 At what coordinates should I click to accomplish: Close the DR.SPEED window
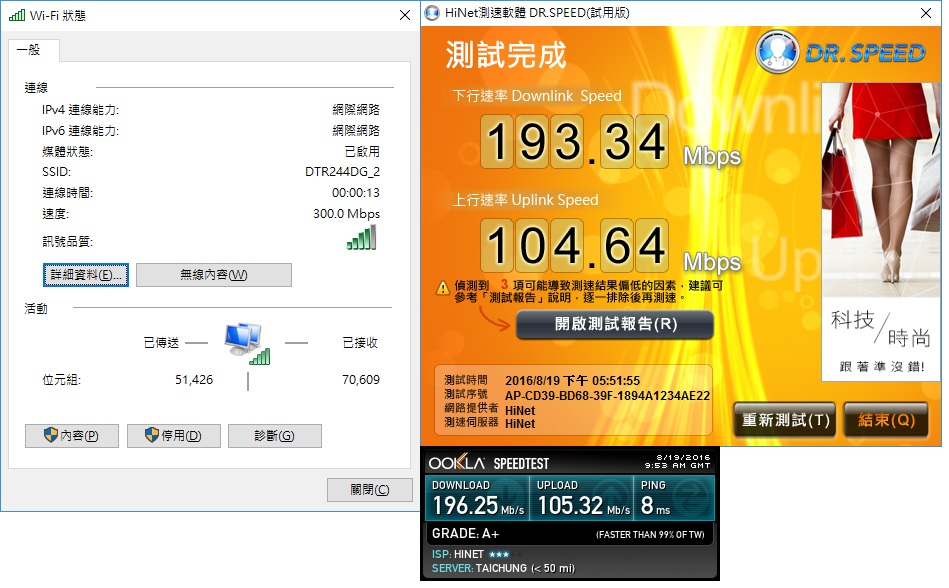[925, 13]
